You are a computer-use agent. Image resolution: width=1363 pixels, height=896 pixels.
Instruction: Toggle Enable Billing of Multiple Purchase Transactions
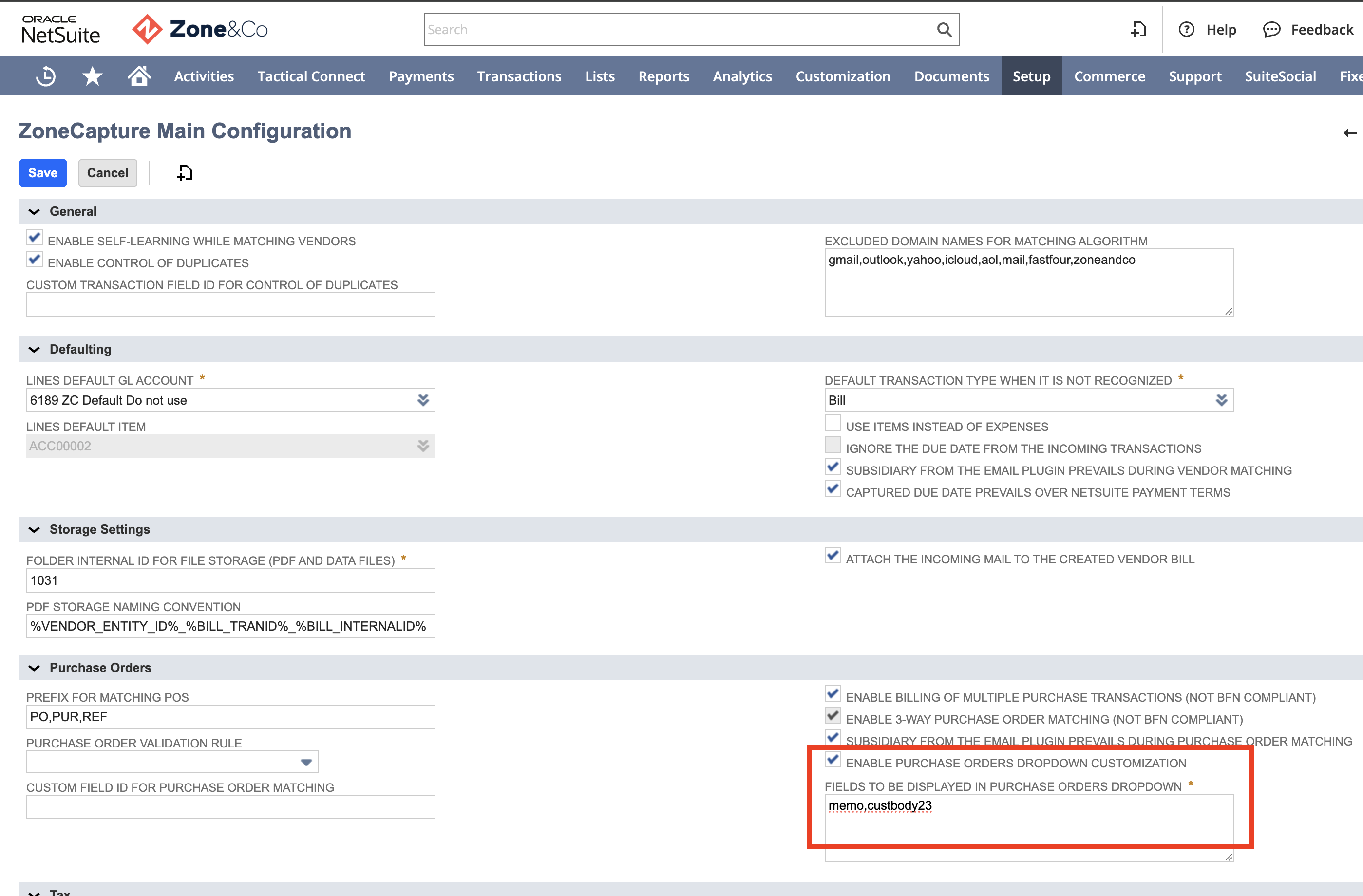833,694
